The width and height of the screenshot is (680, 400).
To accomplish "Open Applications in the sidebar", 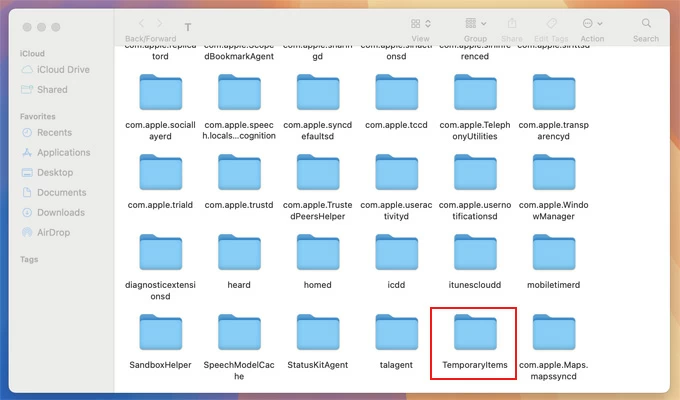I will tap(64, 153).
